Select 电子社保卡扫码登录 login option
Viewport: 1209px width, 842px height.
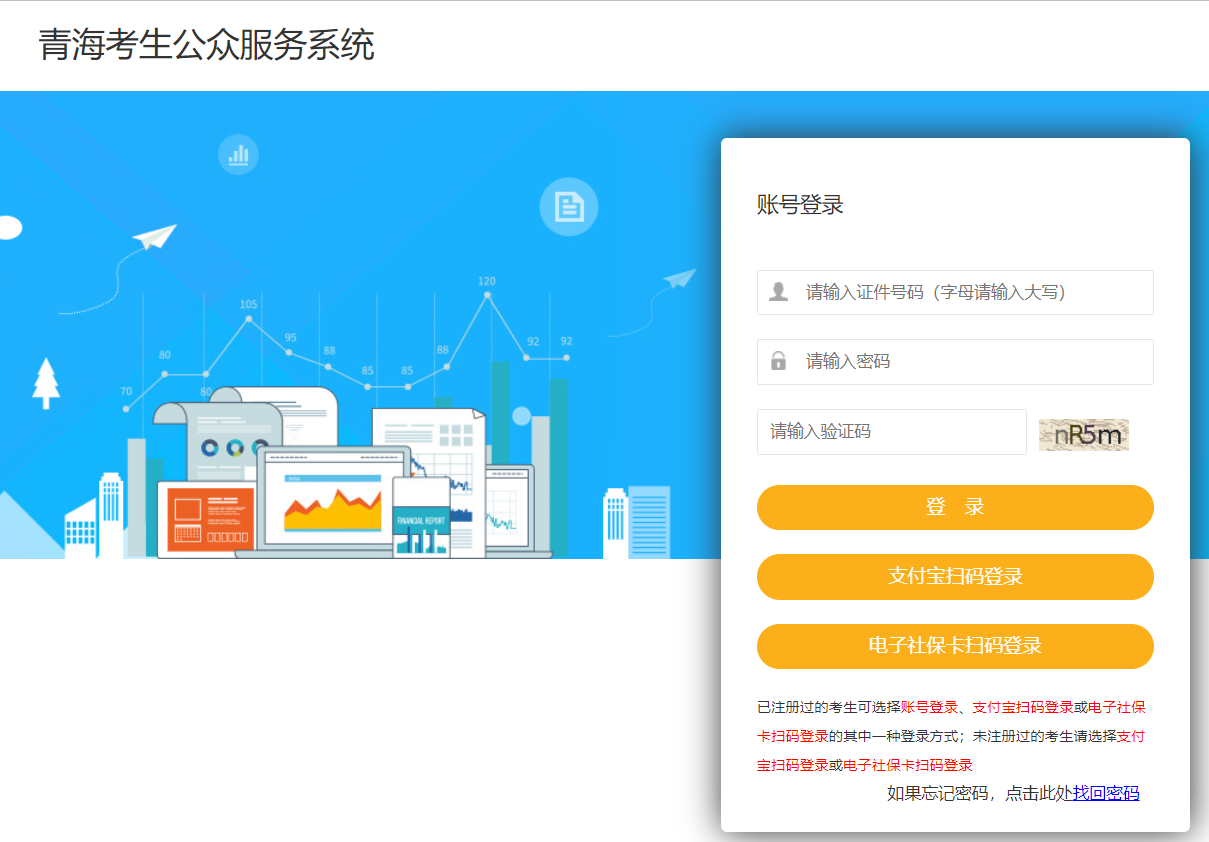click(955, 646)
